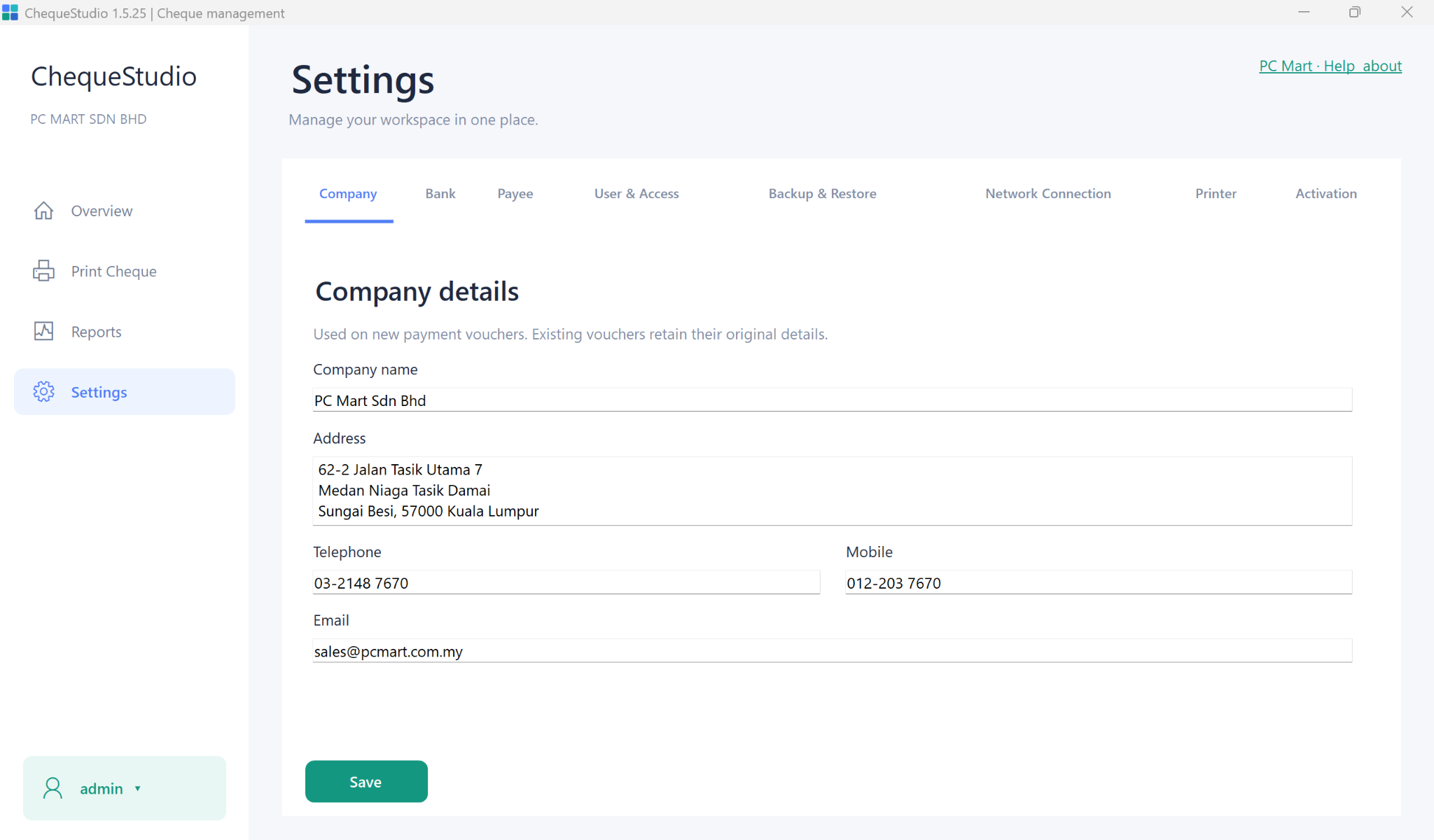Image resolution: width=1434 pixels, height=840 pixels.
Task: Restore down the ChequeStudio window
Action: (1355, 13)
